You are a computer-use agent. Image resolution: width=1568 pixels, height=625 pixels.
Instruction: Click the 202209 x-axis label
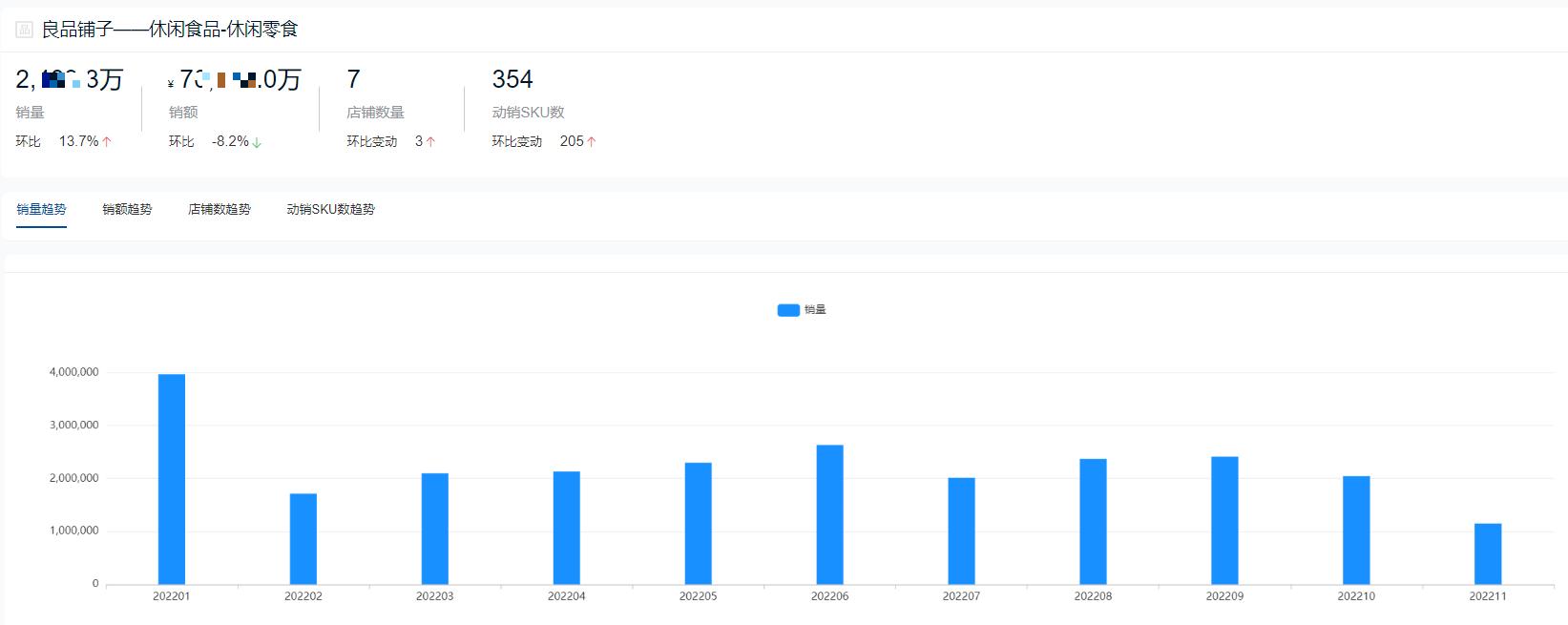pos(1224,596)
